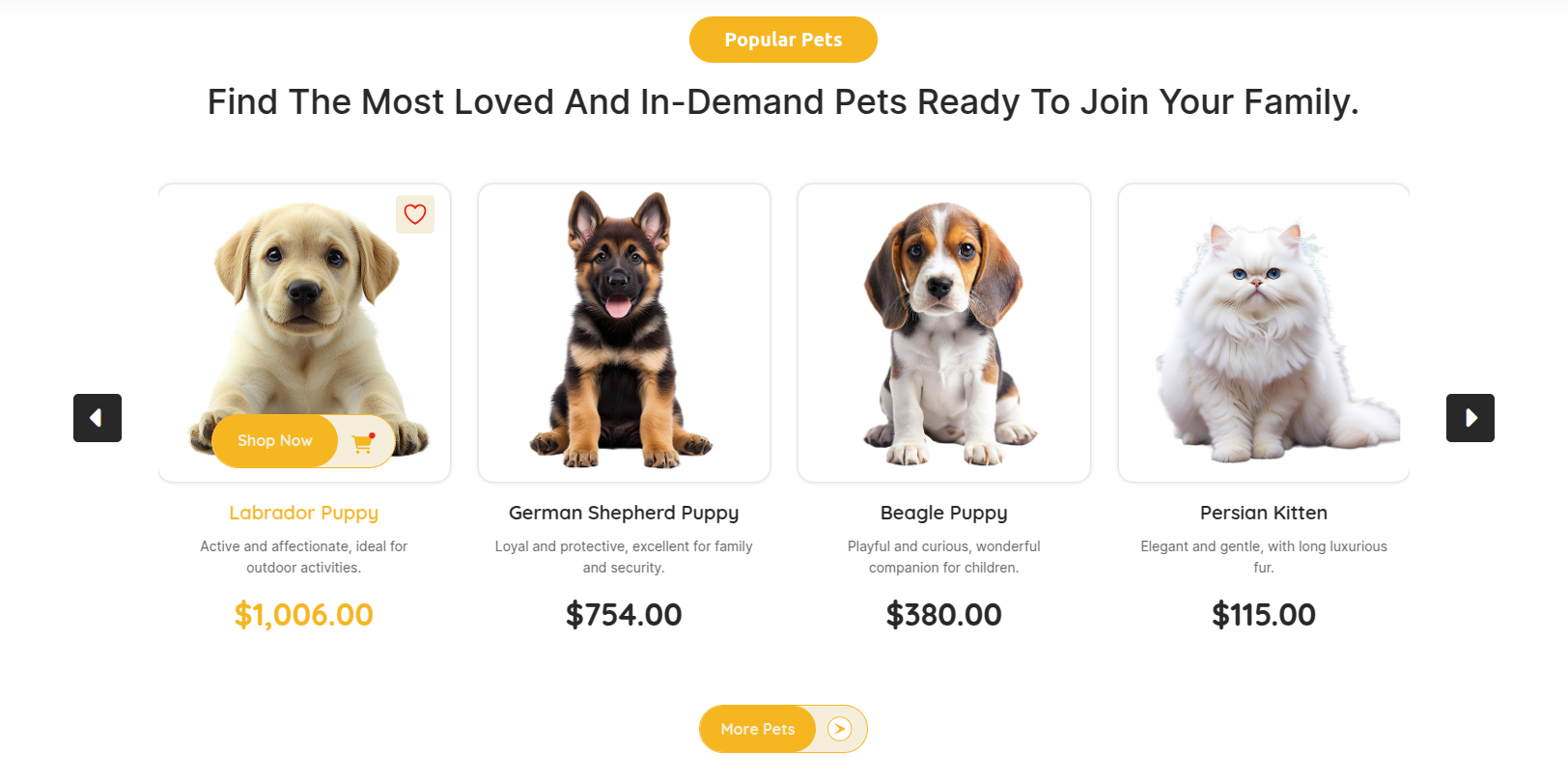1568x781 pixels.
Task: Click the $380.00 Beagle price
Action: 943,615
